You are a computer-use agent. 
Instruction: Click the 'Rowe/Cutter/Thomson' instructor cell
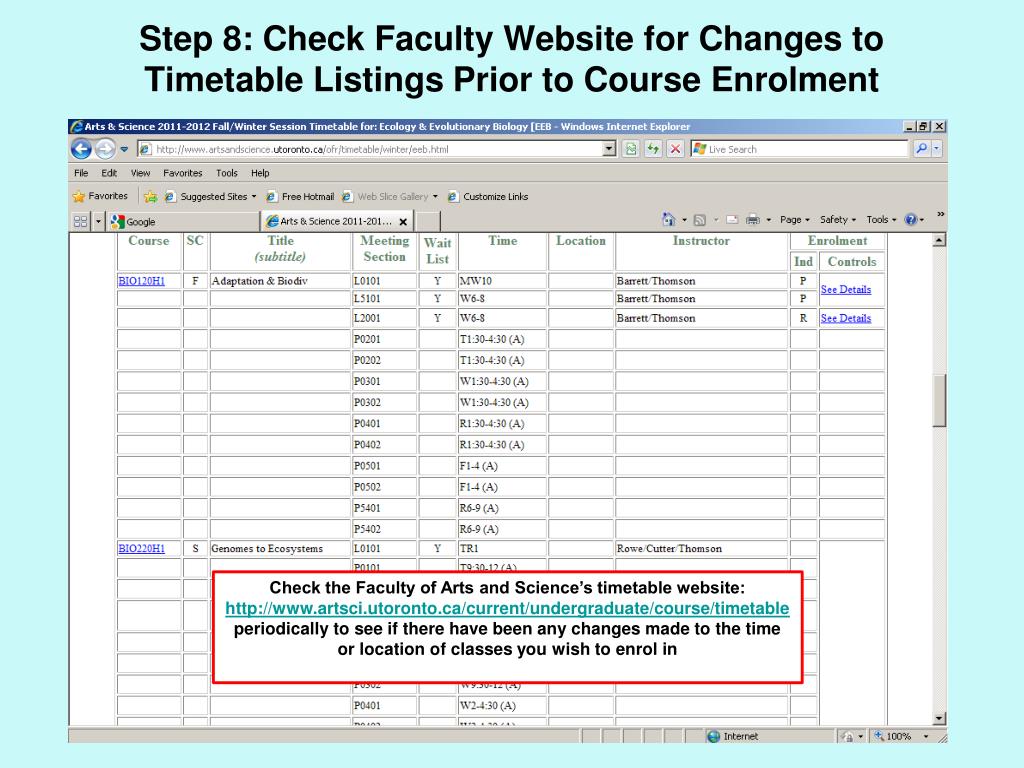tap(701, 549)
